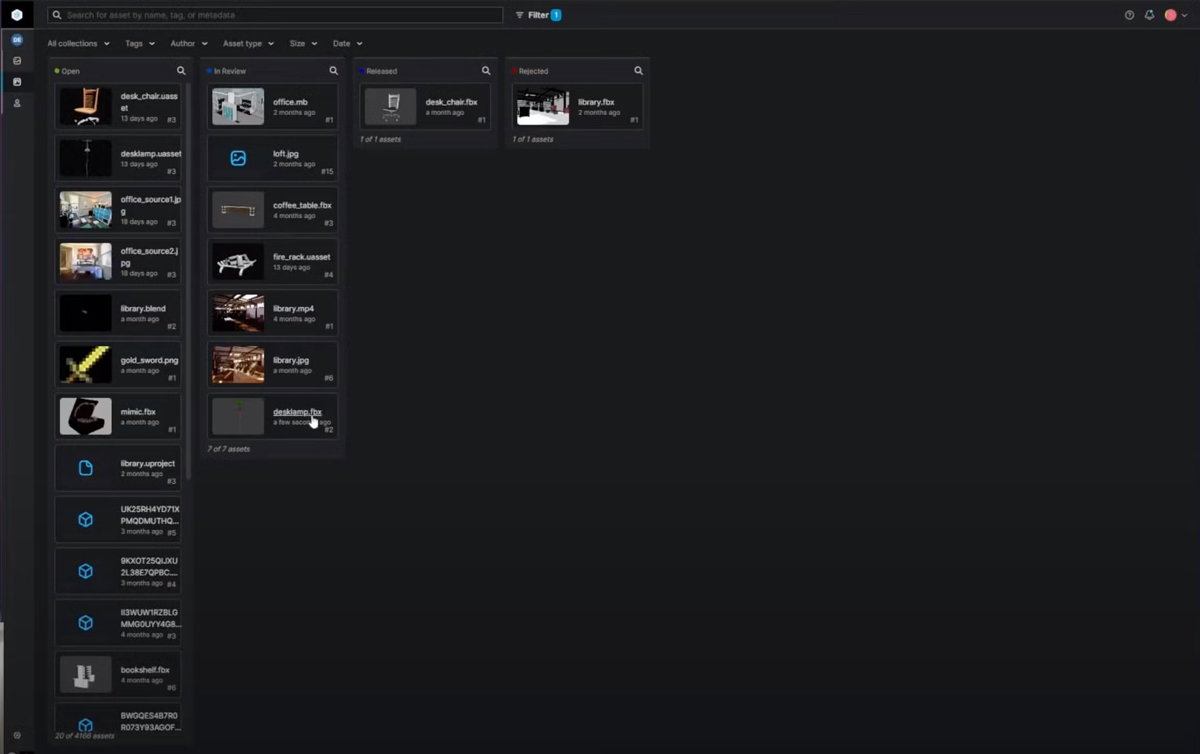Click the 'Rejected' column title
This screenshot has height=754, width=1200.
pyautogui.click(x=533, y=71)
